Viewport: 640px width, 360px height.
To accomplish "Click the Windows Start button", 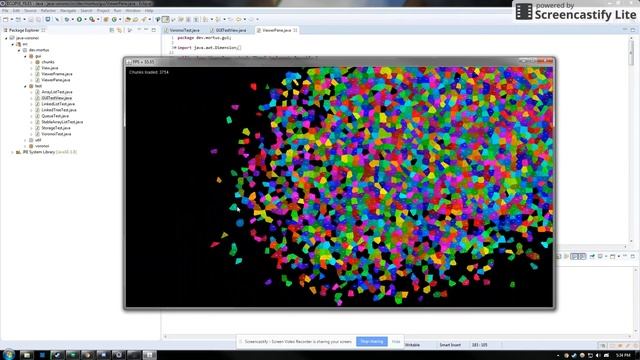I will pos(9,354).
